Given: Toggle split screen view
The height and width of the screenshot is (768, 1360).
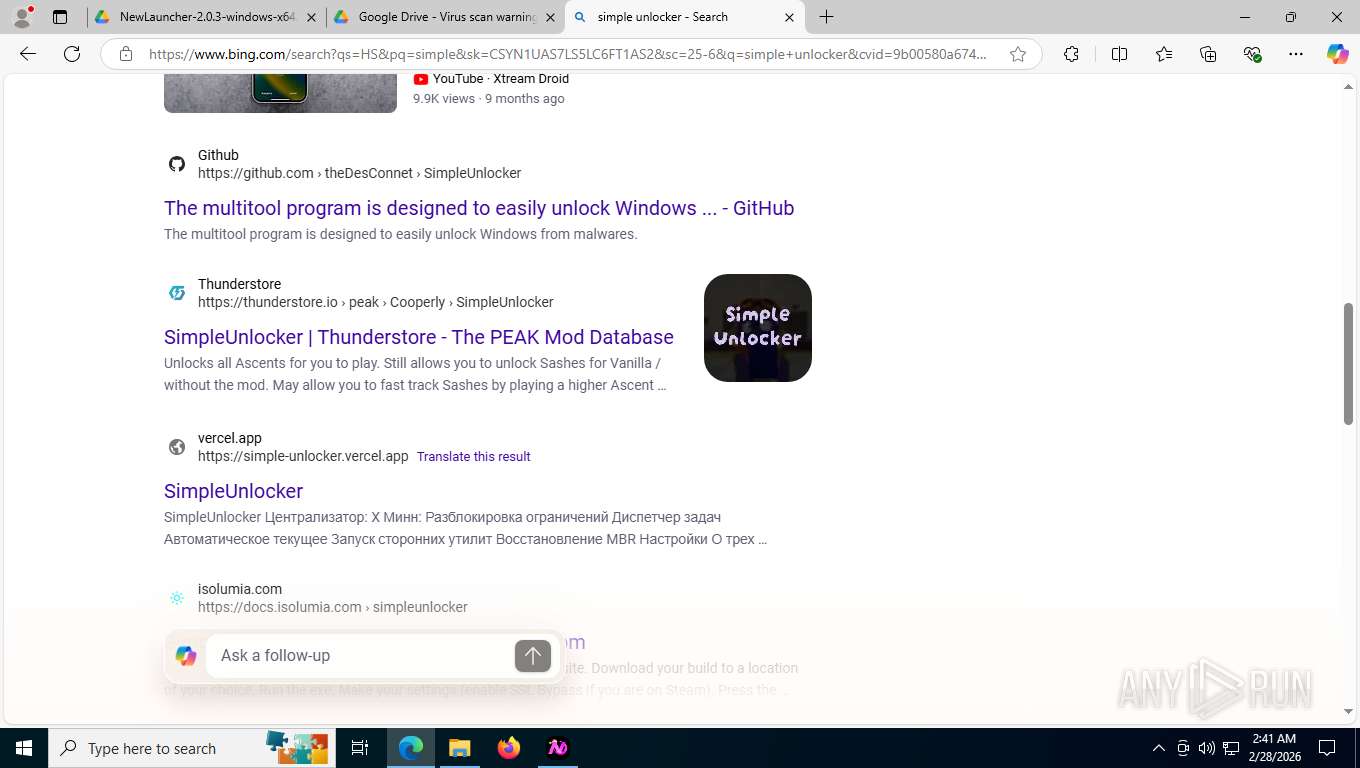Looking at the screenshot, I should [1120, 54].
